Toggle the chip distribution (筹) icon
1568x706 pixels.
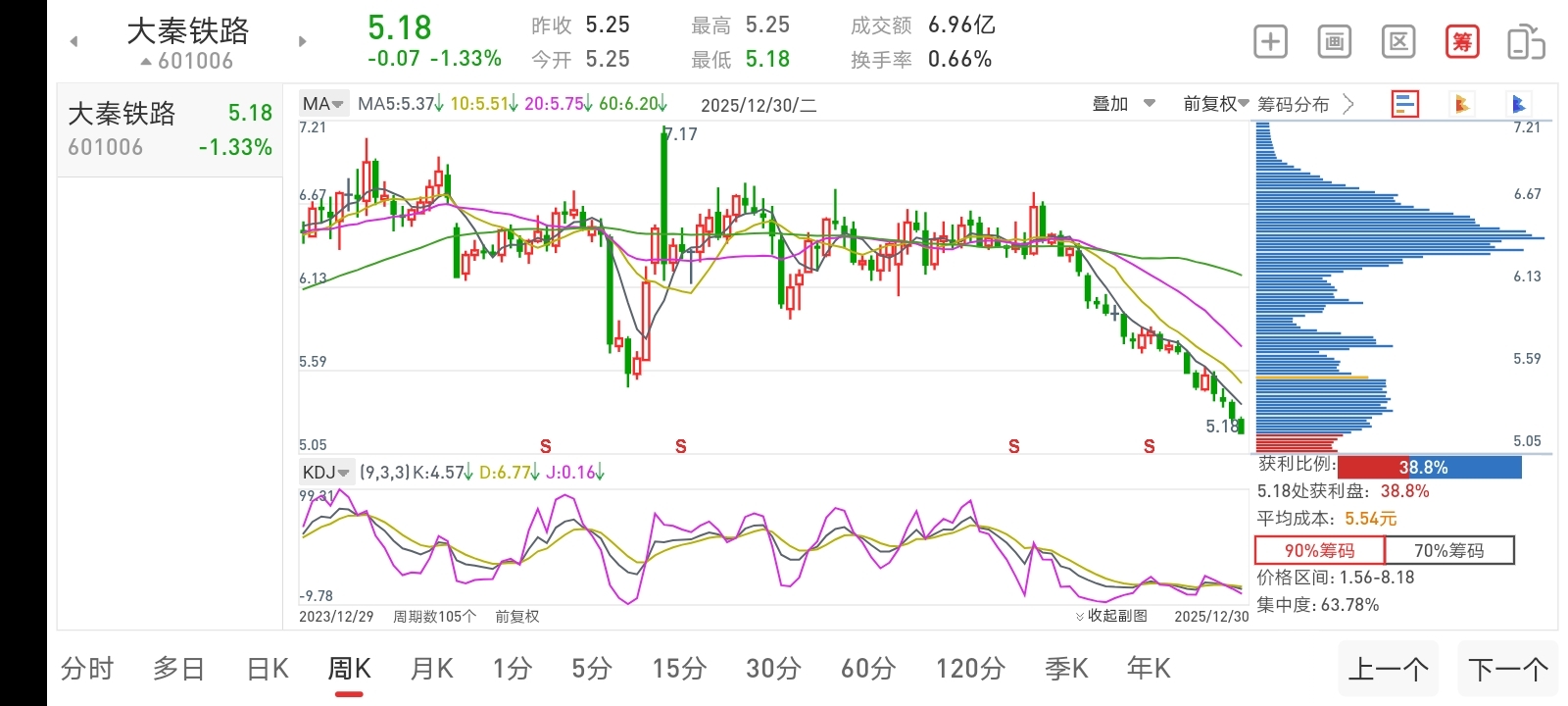point(1462,42)
